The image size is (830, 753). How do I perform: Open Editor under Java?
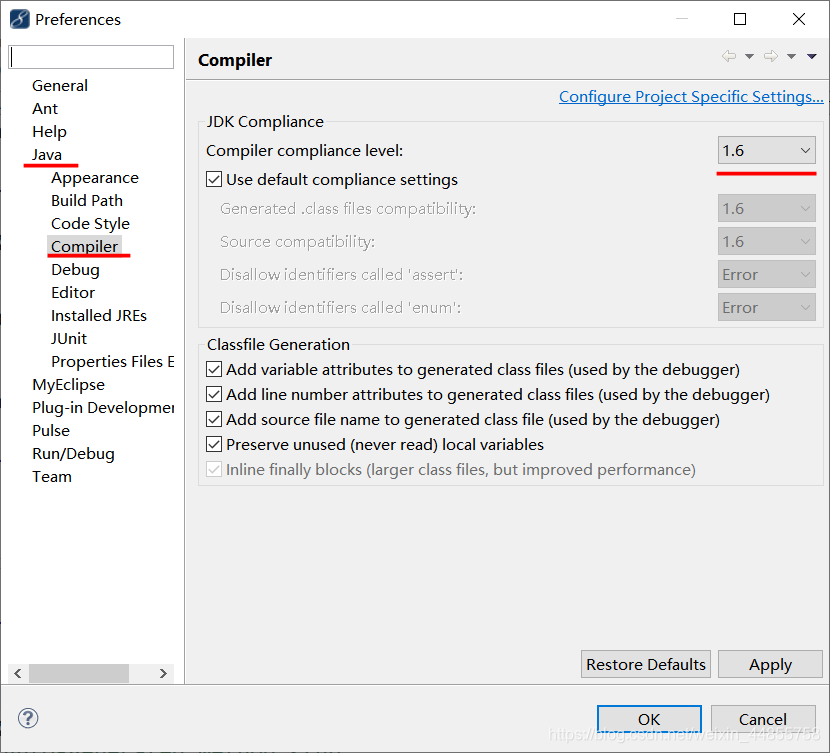(73, 293)
